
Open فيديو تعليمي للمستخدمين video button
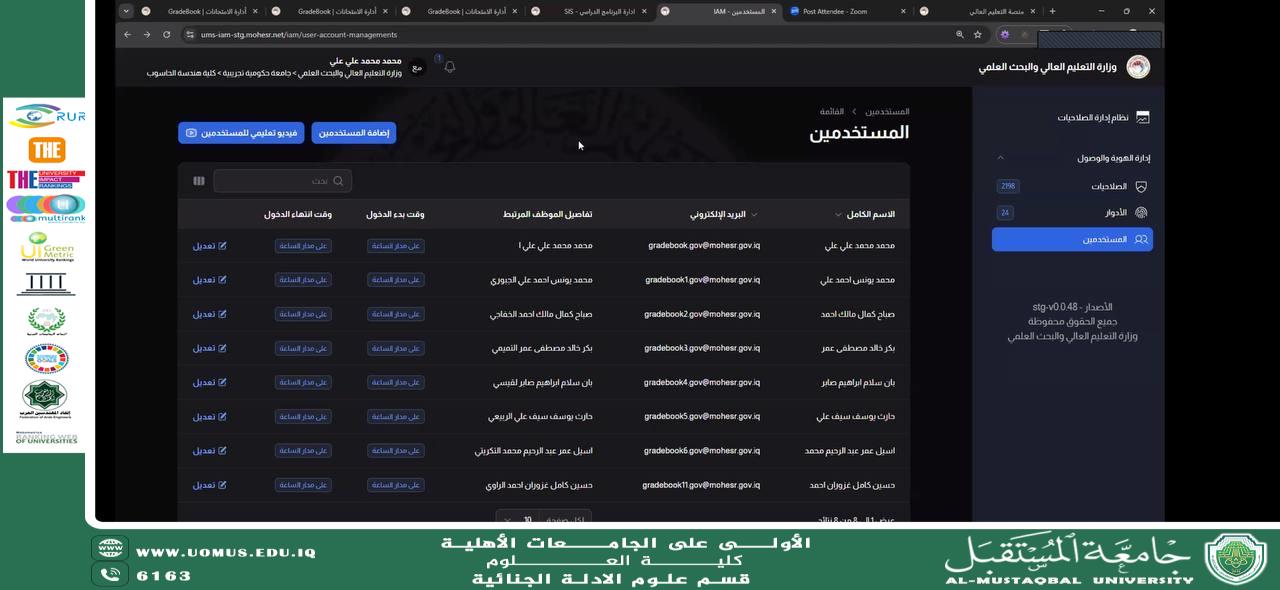(x=241, y=133)
